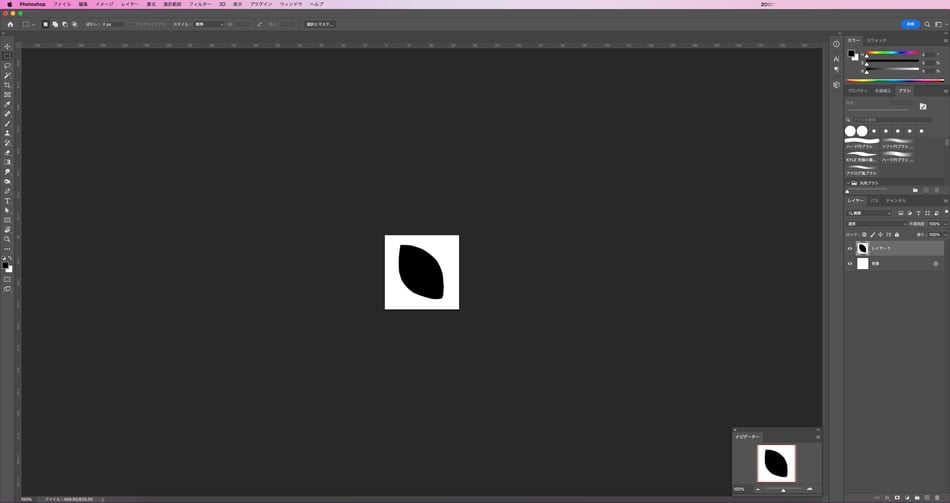Viewport: 950px width, 503px height.
Task: Delete layer with Layers panel trash icon
Action: [x=937, y=498]
